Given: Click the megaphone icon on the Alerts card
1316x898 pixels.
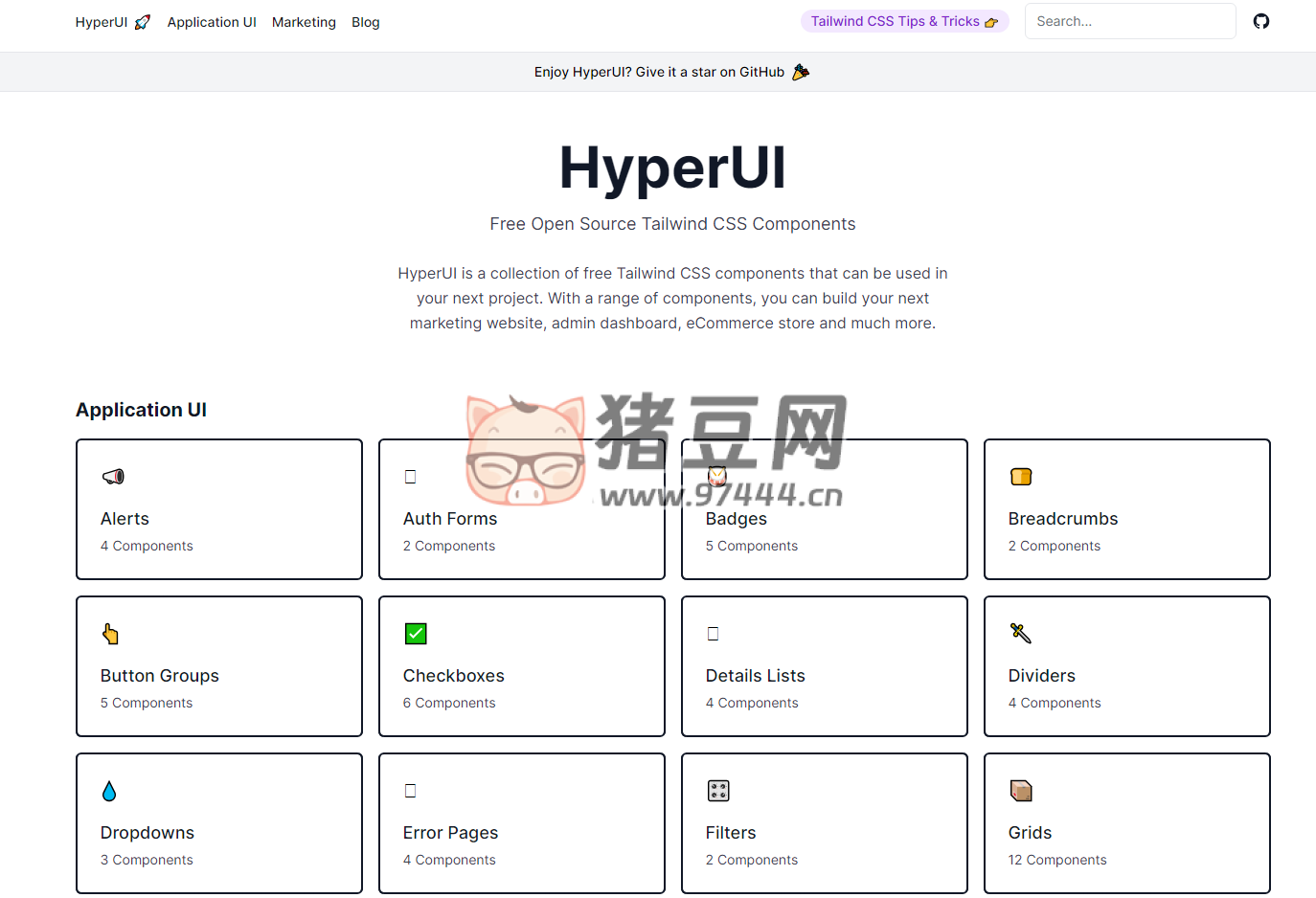Looking at the screenshot, I should point(112,476).
